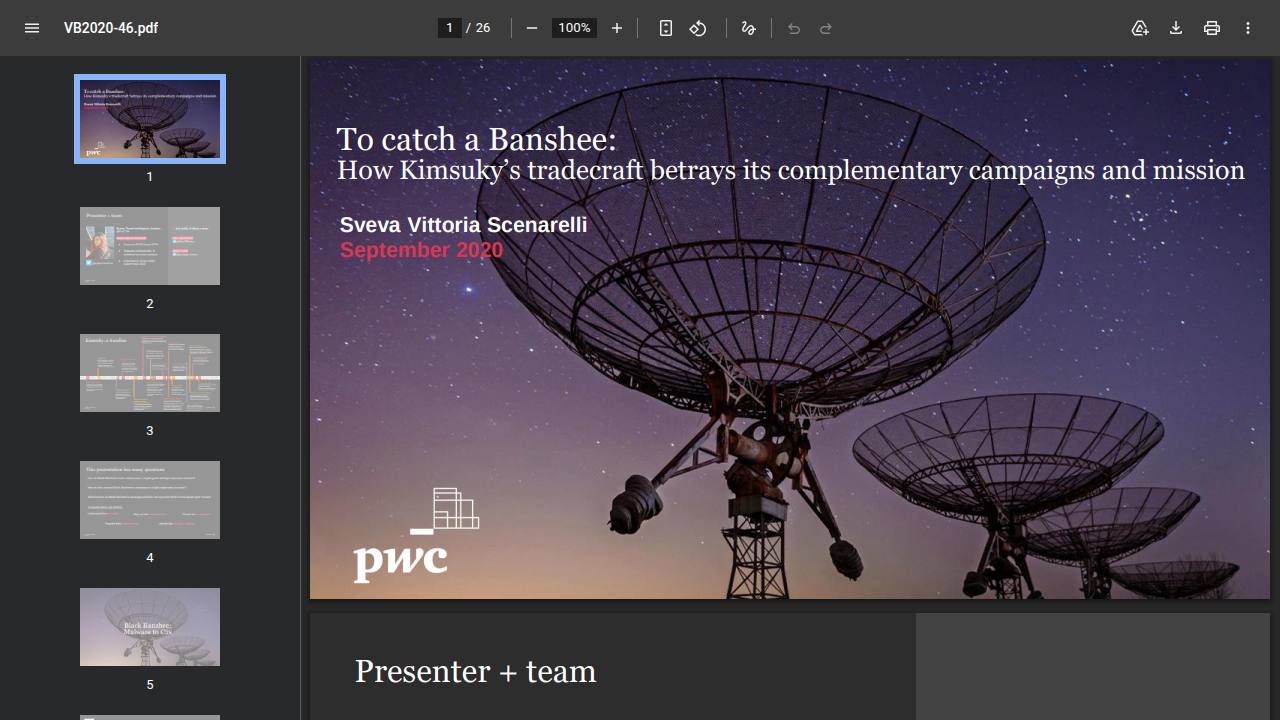Click the undo arrow icon
1280x720 pixels.
(x=794, y=28)
